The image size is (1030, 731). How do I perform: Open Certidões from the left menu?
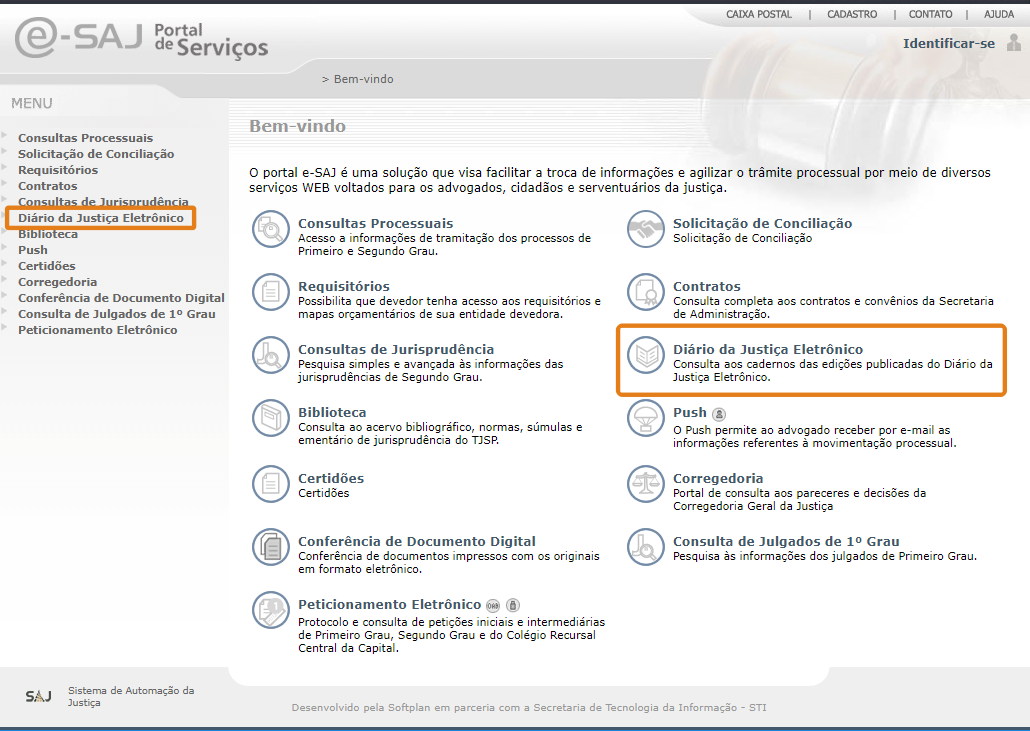pos(47,266)
